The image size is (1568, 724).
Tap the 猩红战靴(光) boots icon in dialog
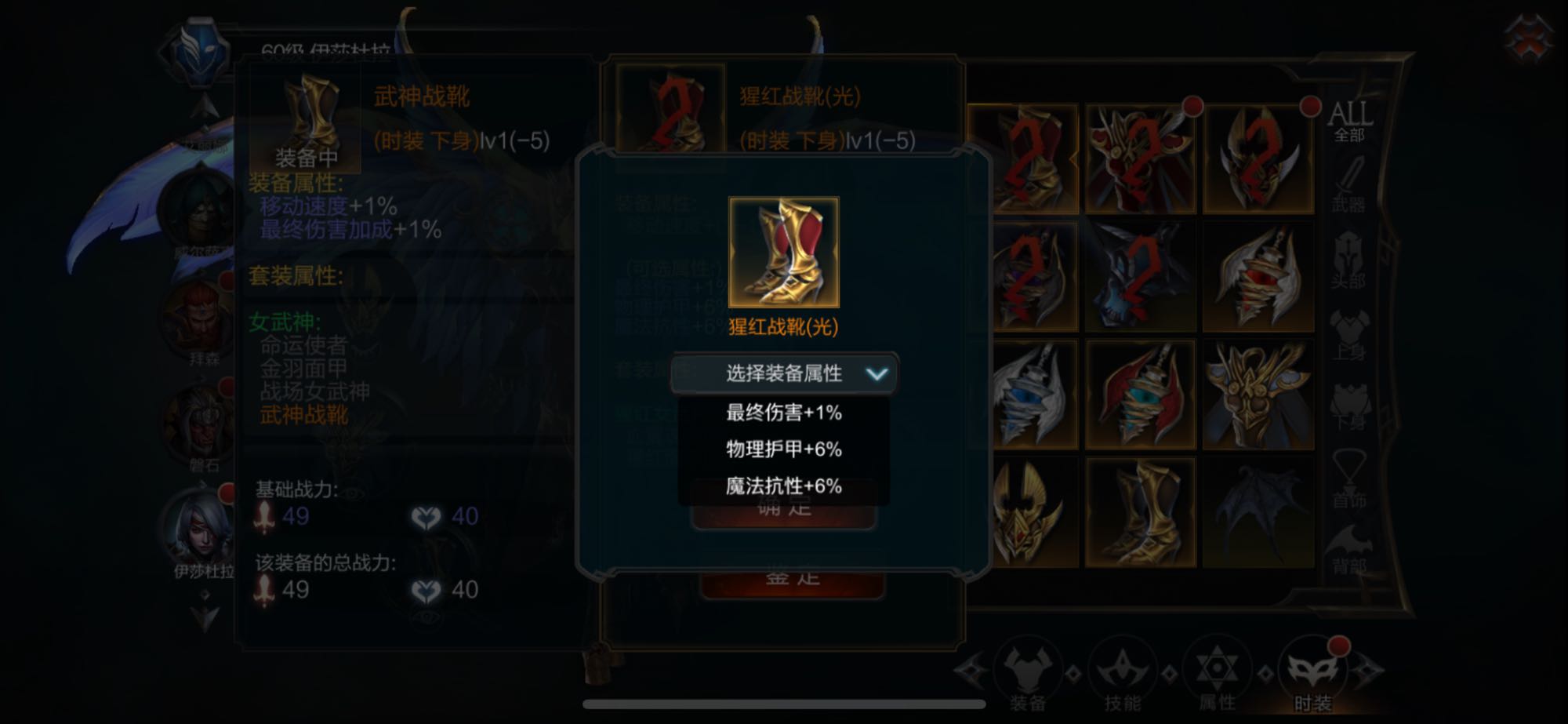point(783,252)
